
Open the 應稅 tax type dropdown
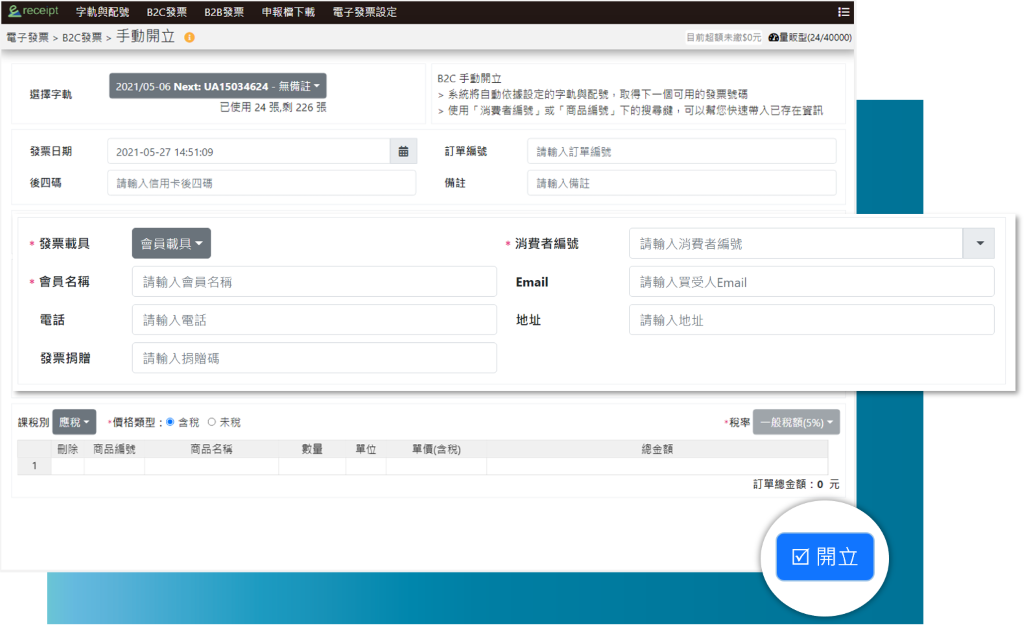74,422
